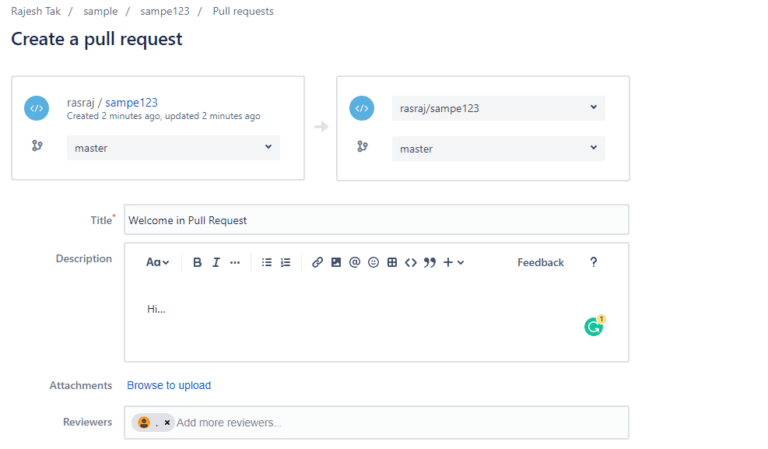Screen dimensions: 768x449
Task: Toggle italic text formatting
Action: [x=216, y=262]
